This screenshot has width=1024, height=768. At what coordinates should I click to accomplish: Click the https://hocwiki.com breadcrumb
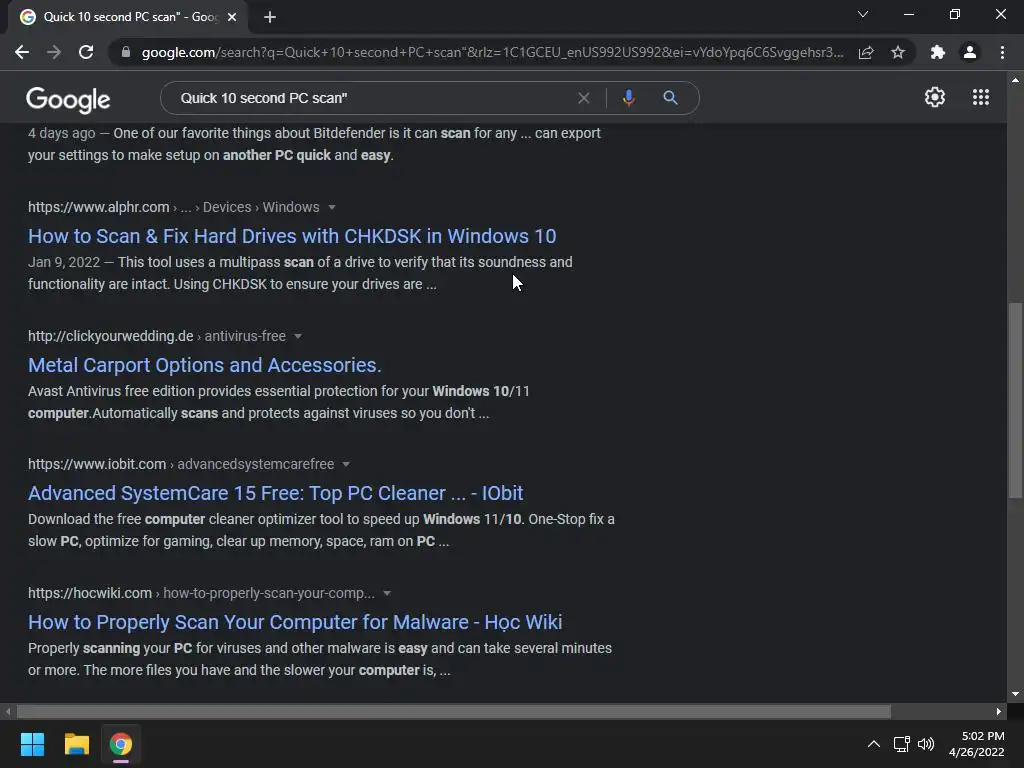(x=89, y=593)
